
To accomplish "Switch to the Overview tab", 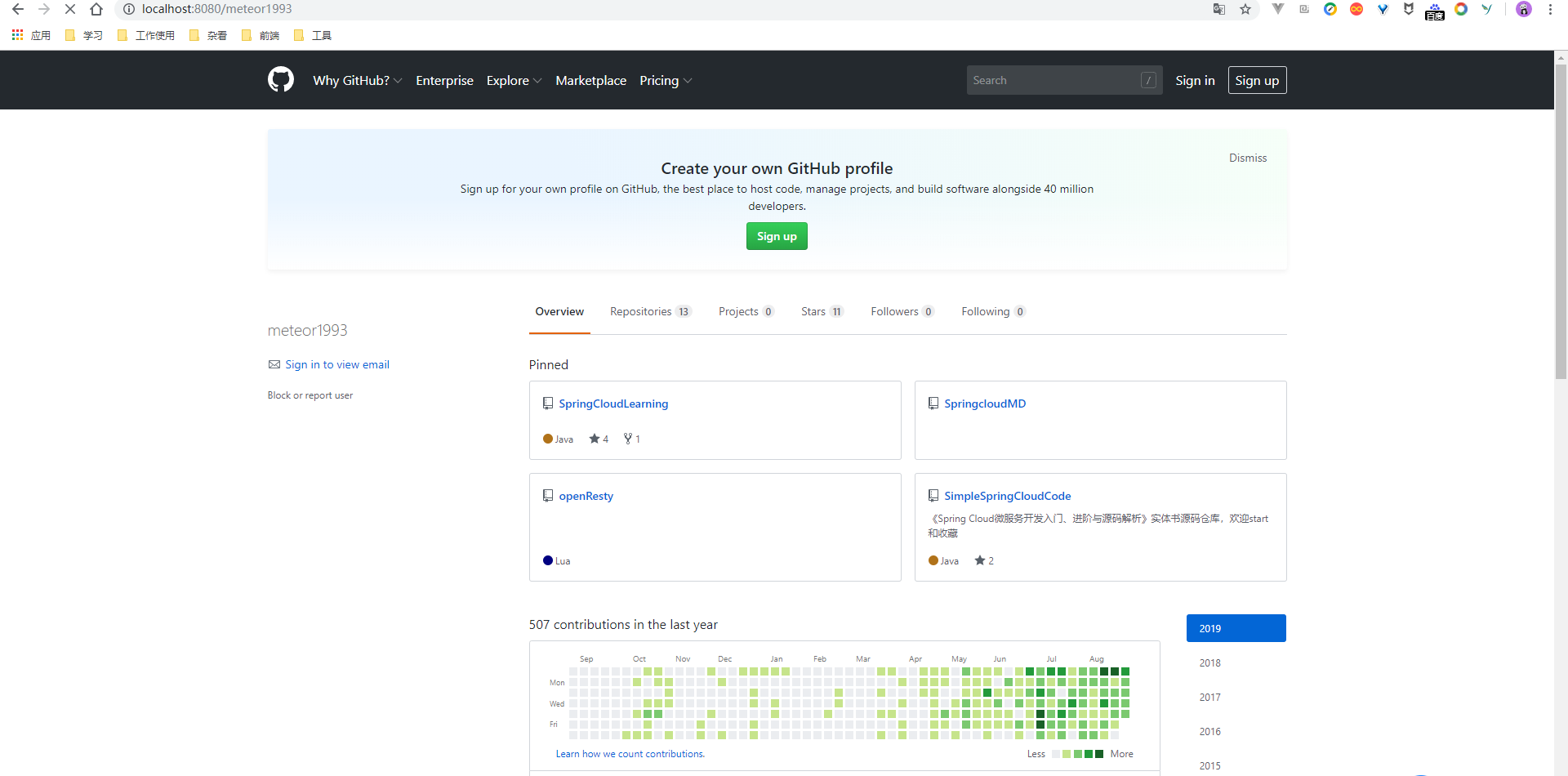I will pos(559,311).
